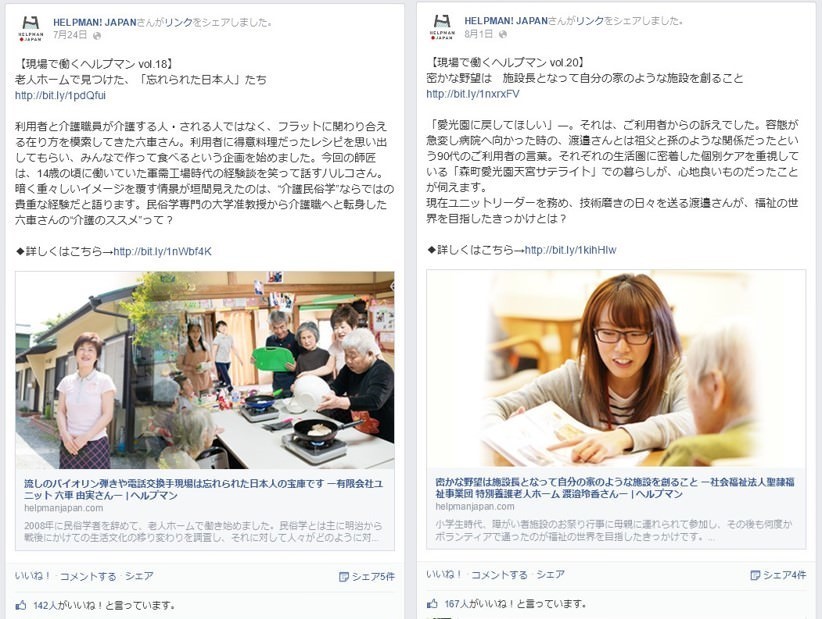Follow the bit.ly/1kihHlw details link
The height and width of the screenshot is (619, 822).
pos(570,250)
